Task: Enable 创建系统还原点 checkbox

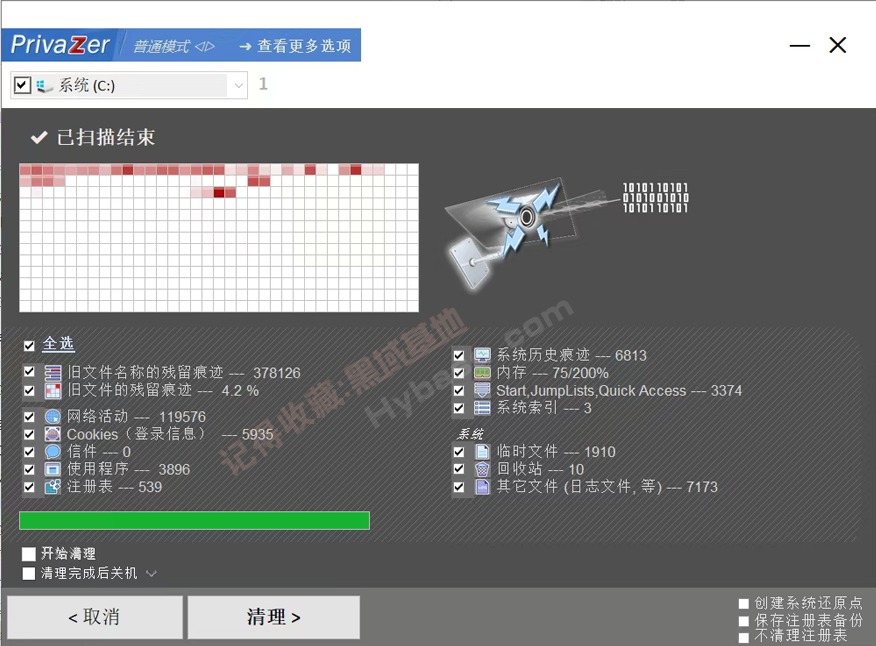Action: pos(743,604)
